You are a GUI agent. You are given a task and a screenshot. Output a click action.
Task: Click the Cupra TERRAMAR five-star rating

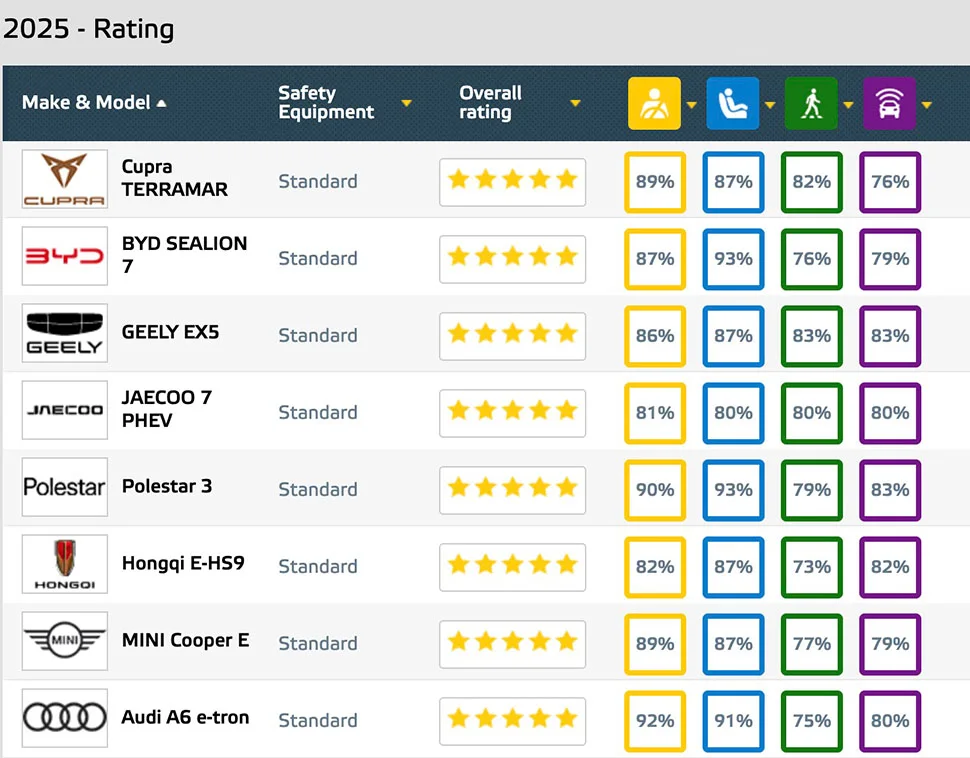coord(512,182)
